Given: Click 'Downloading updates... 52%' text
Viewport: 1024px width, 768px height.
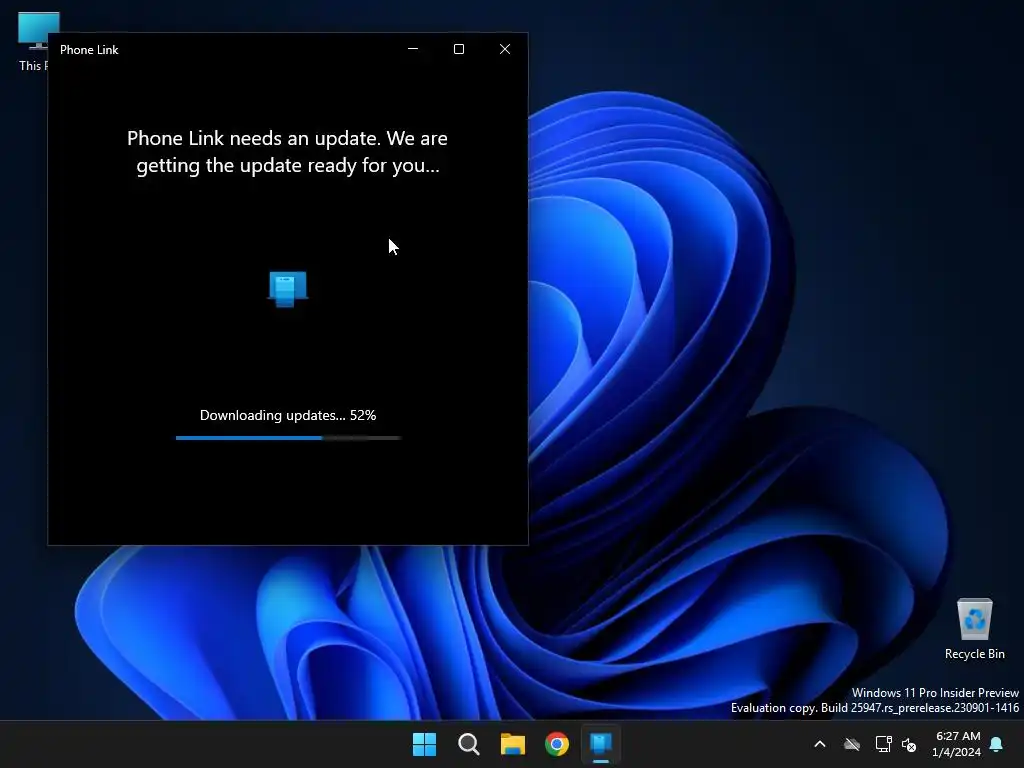Looking at the screenshot, I should [288, 415].
